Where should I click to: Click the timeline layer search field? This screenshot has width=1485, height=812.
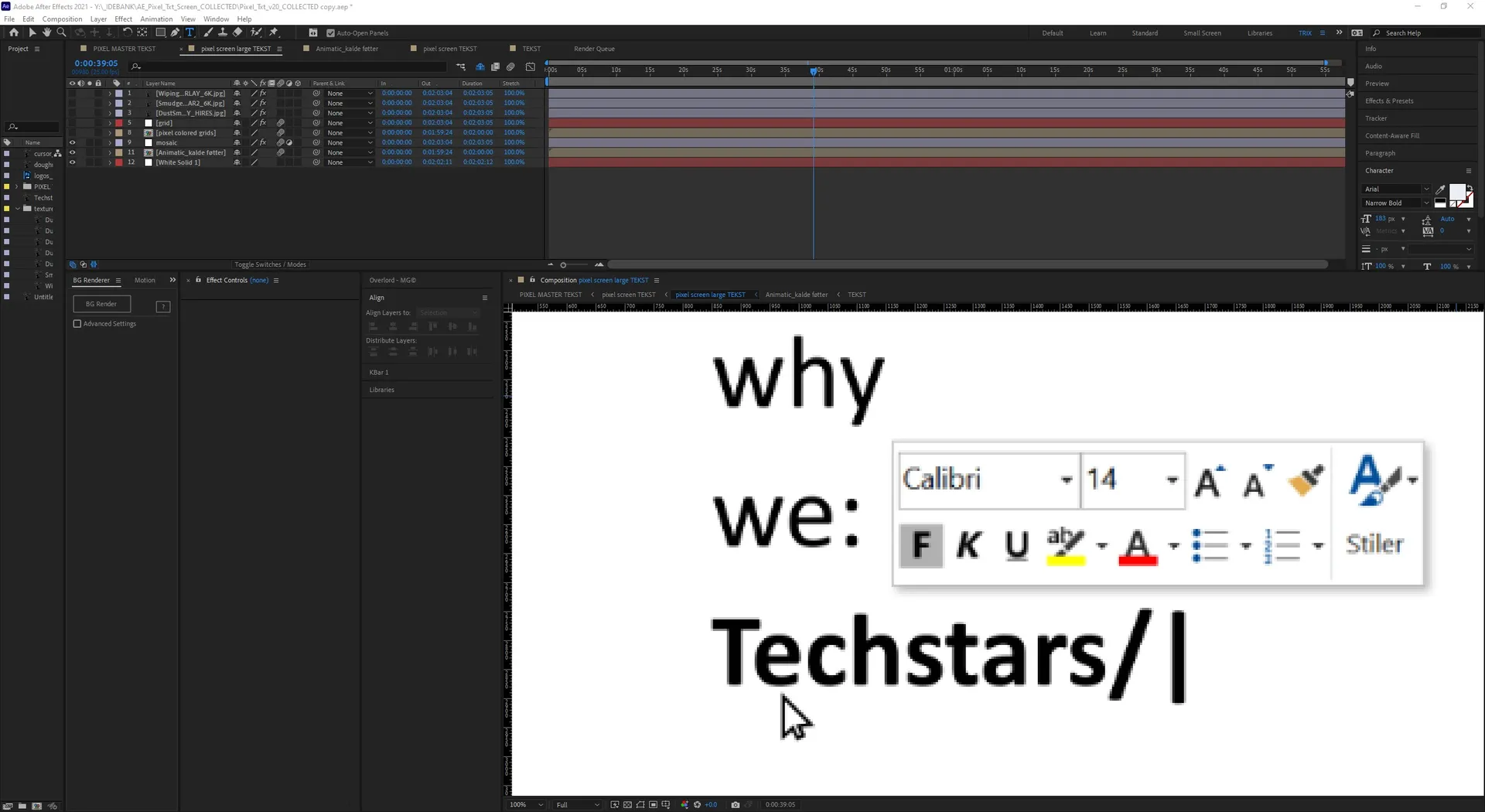click(x=288, y=67)
